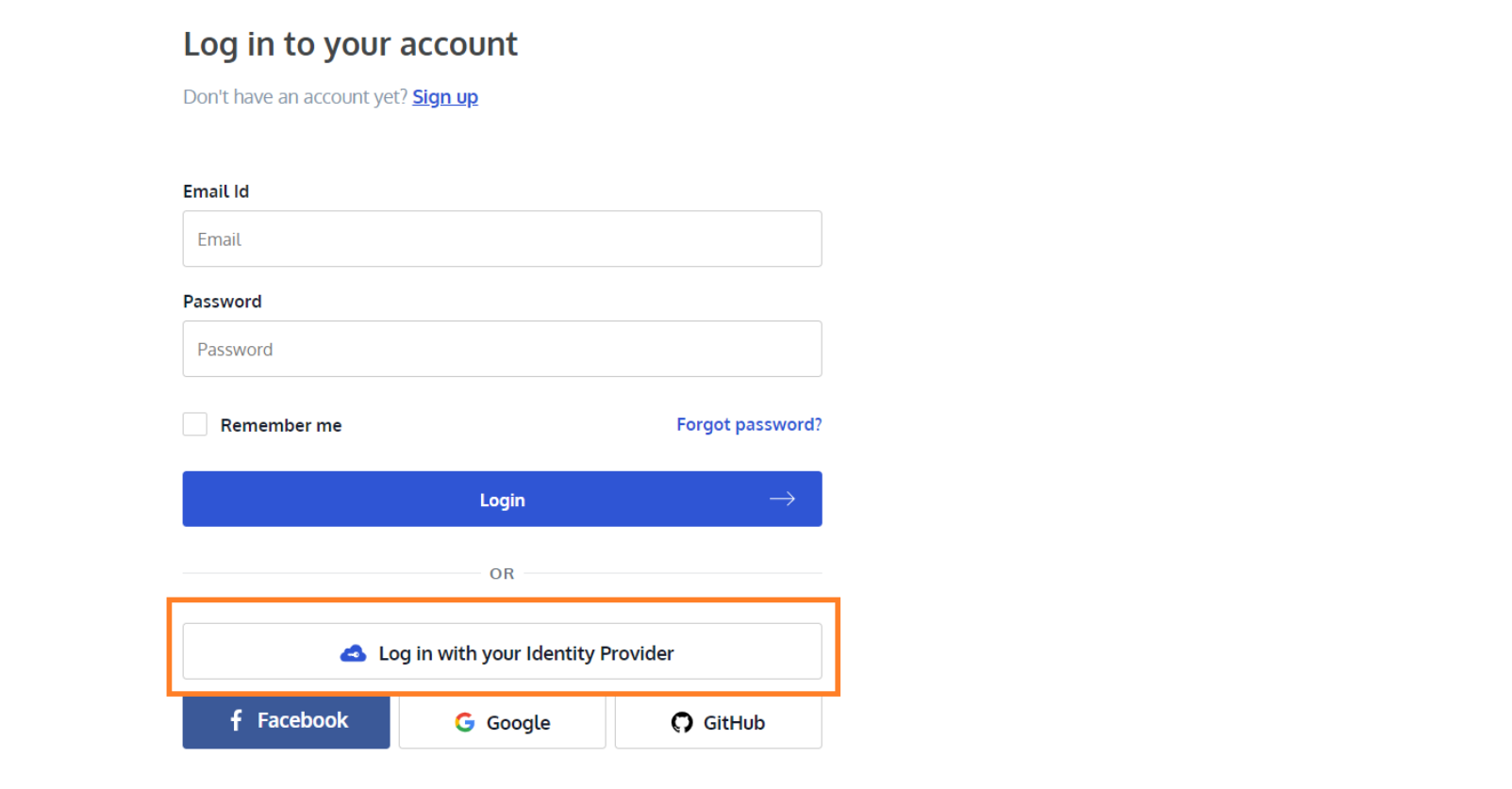The image size is (1512, 789).
Task: Log in using the GitHub option
Action: click(x=718, y=722)
